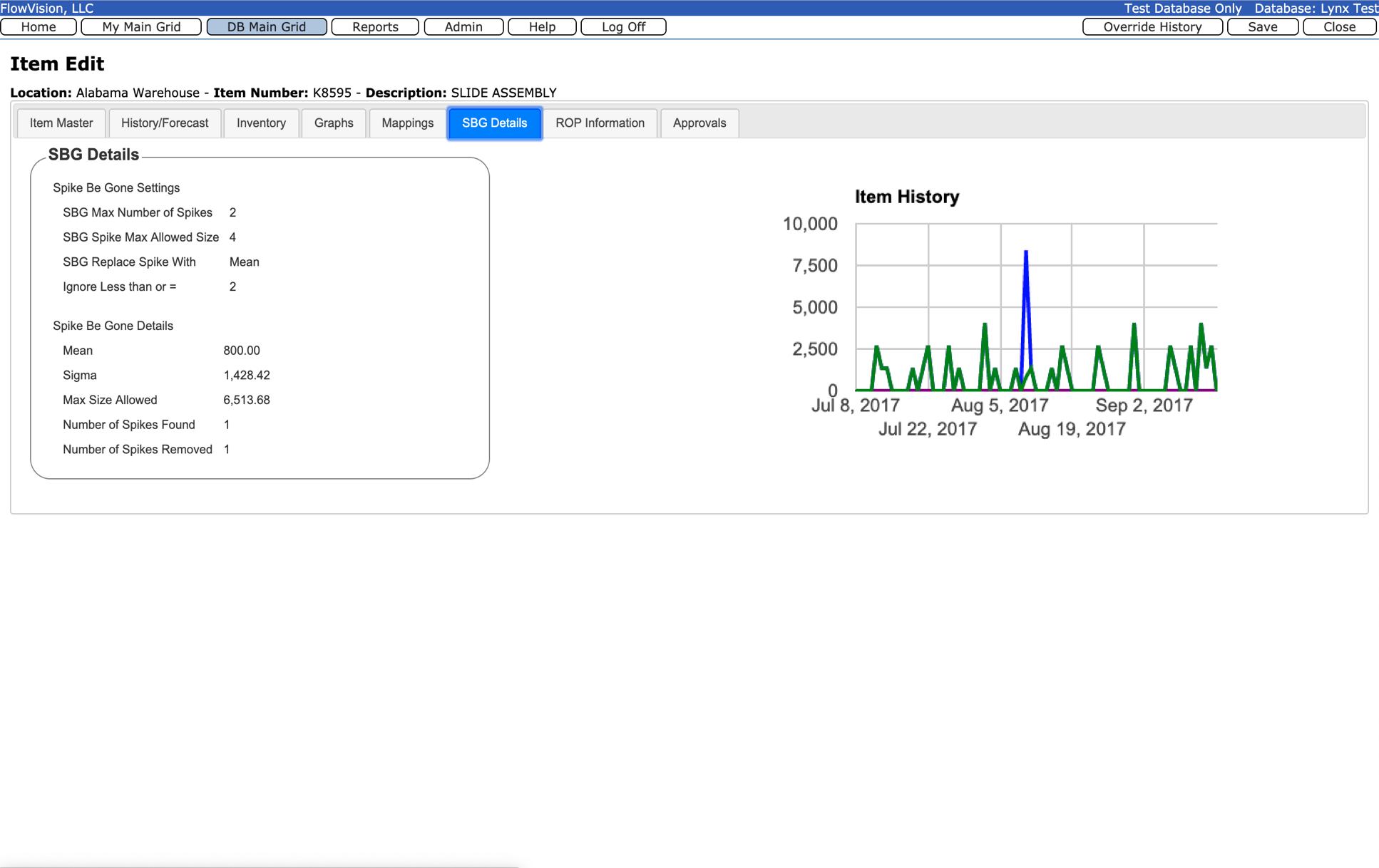Image resolution: width=1379 pixels, height=868 pixels.
Task: Select the SBG Details tab
Action: [x=494, y=123]
